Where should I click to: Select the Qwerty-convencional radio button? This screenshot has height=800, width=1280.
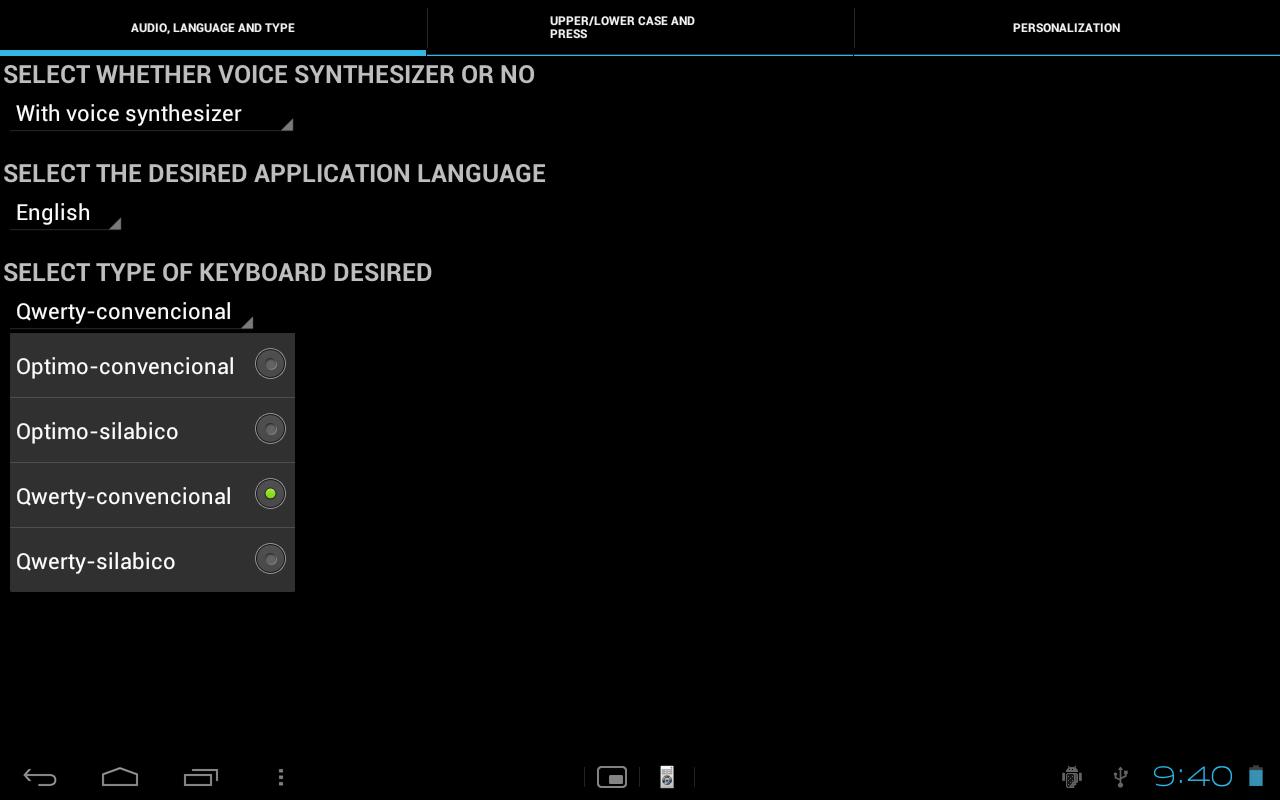[x=270, y=494]
